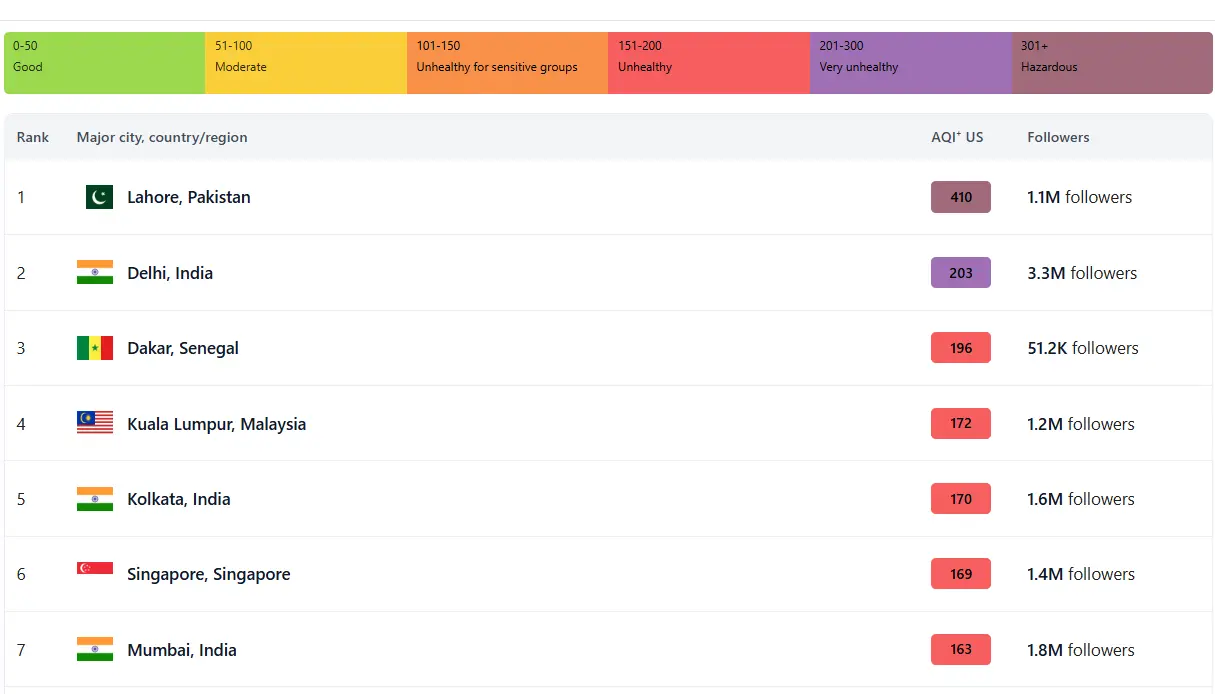Click the 0-50 Good green legend block
The image size is (1215, 694).
pos(105,63)
